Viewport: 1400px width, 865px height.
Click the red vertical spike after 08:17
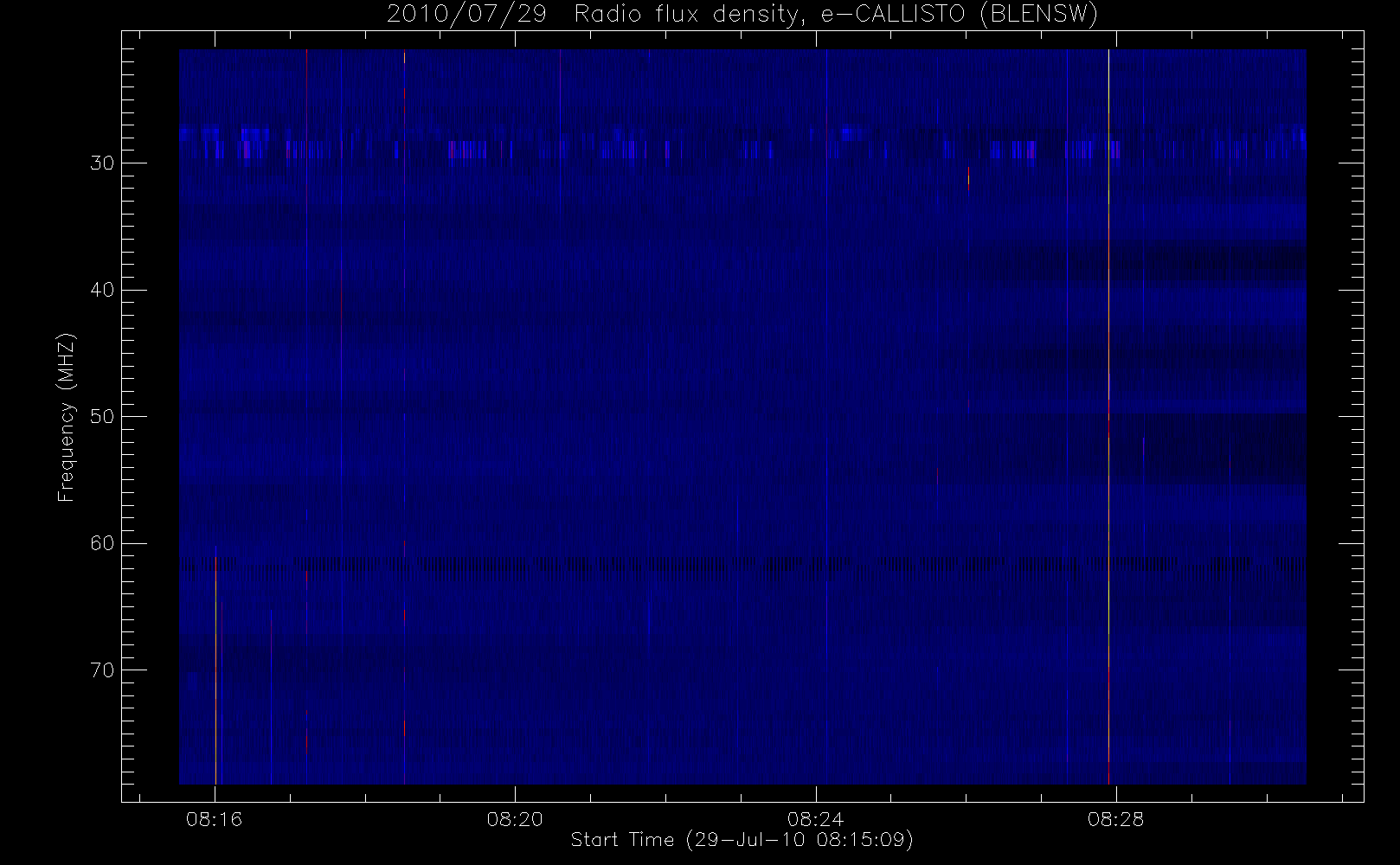click(x=306, y=417)
